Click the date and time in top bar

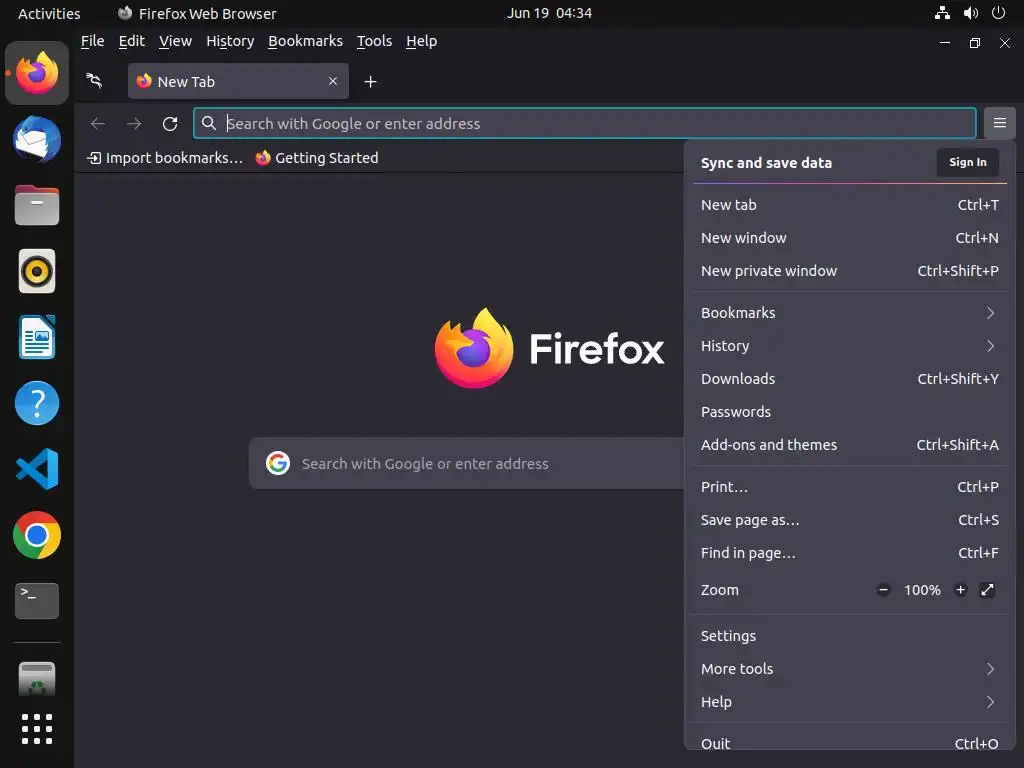tap(549, 13)
